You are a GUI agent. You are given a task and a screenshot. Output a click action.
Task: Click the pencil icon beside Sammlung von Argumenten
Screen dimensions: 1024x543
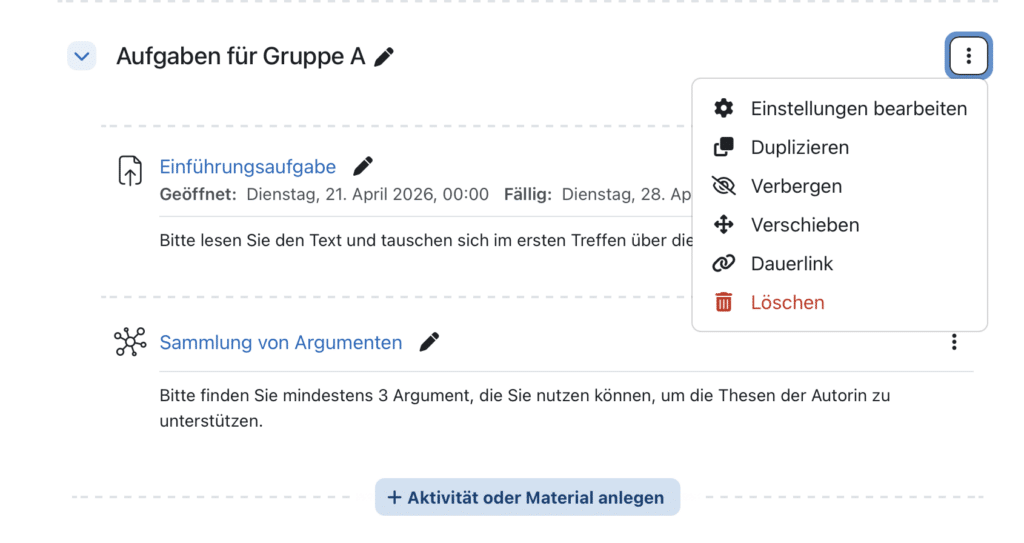(x=429, y=342)
